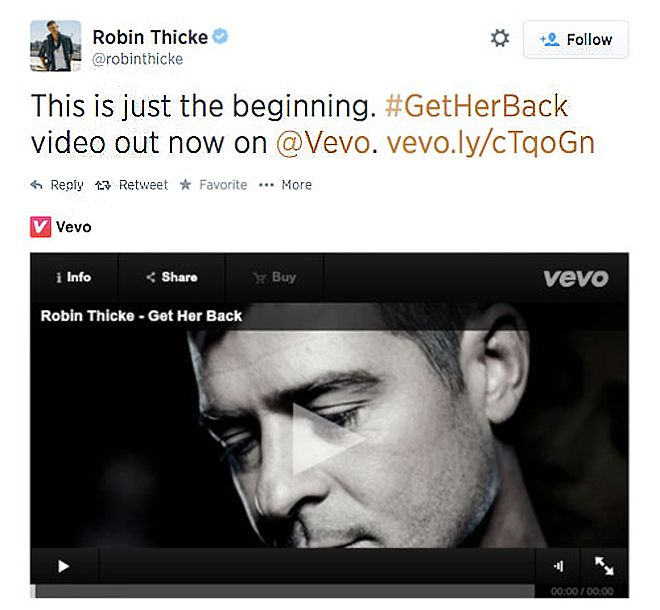The height and width of the screenshot is (610, 660).
Task: Click the Buy cart option
Action: [x=274, y=277]
